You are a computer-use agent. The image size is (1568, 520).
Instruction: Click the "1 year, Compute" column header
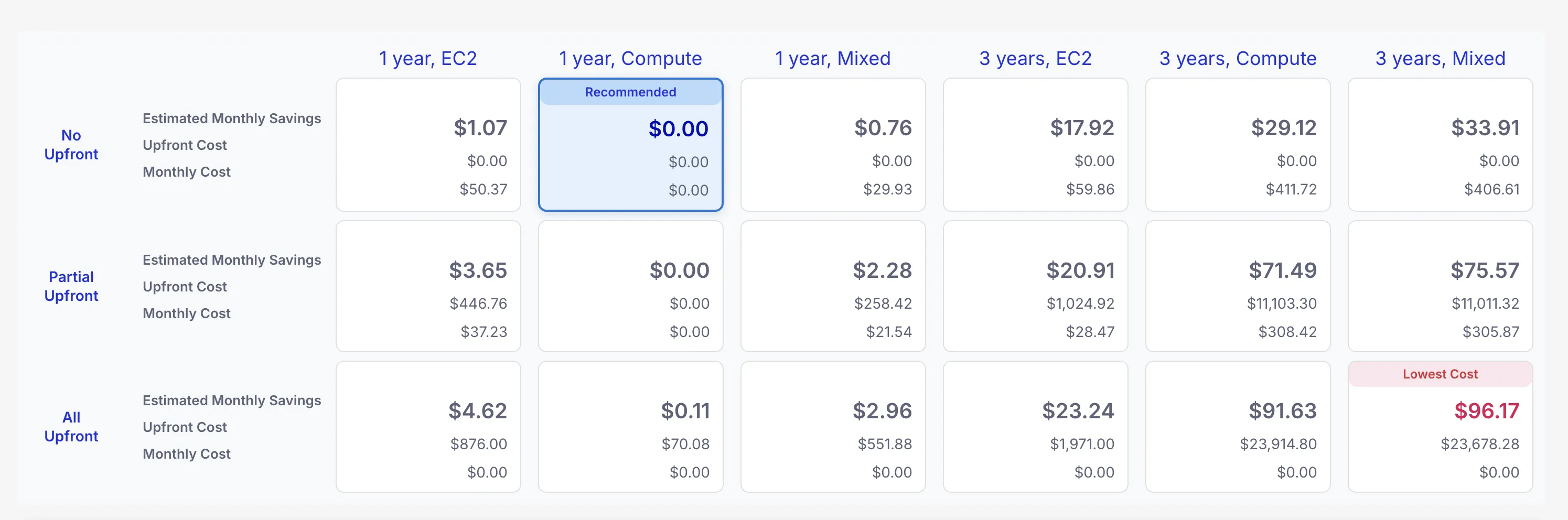tap(630, 58)
